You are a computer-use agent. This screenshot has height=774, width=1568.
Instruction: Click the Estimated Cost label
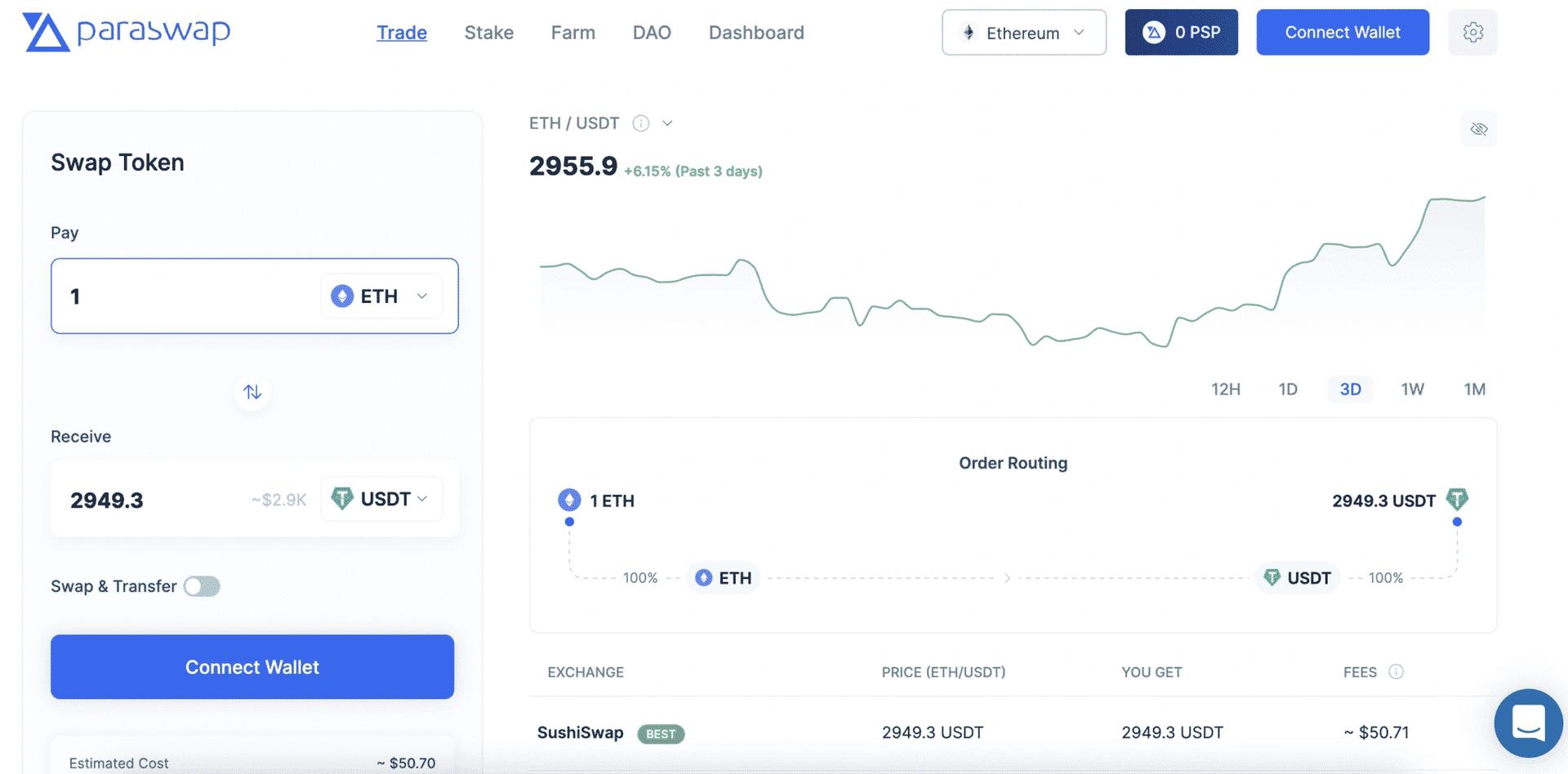tap(118, 763)
